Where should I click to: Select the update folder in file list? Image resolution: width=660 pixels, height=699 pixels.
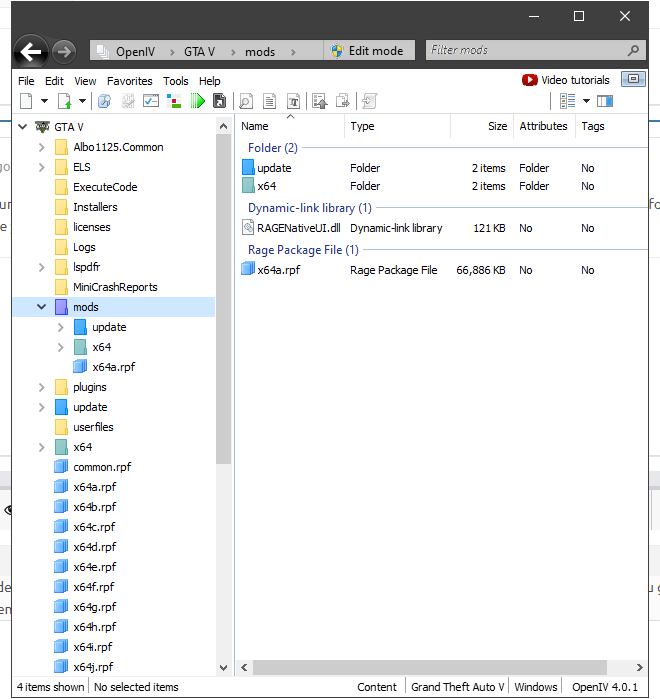pos(274,168)
